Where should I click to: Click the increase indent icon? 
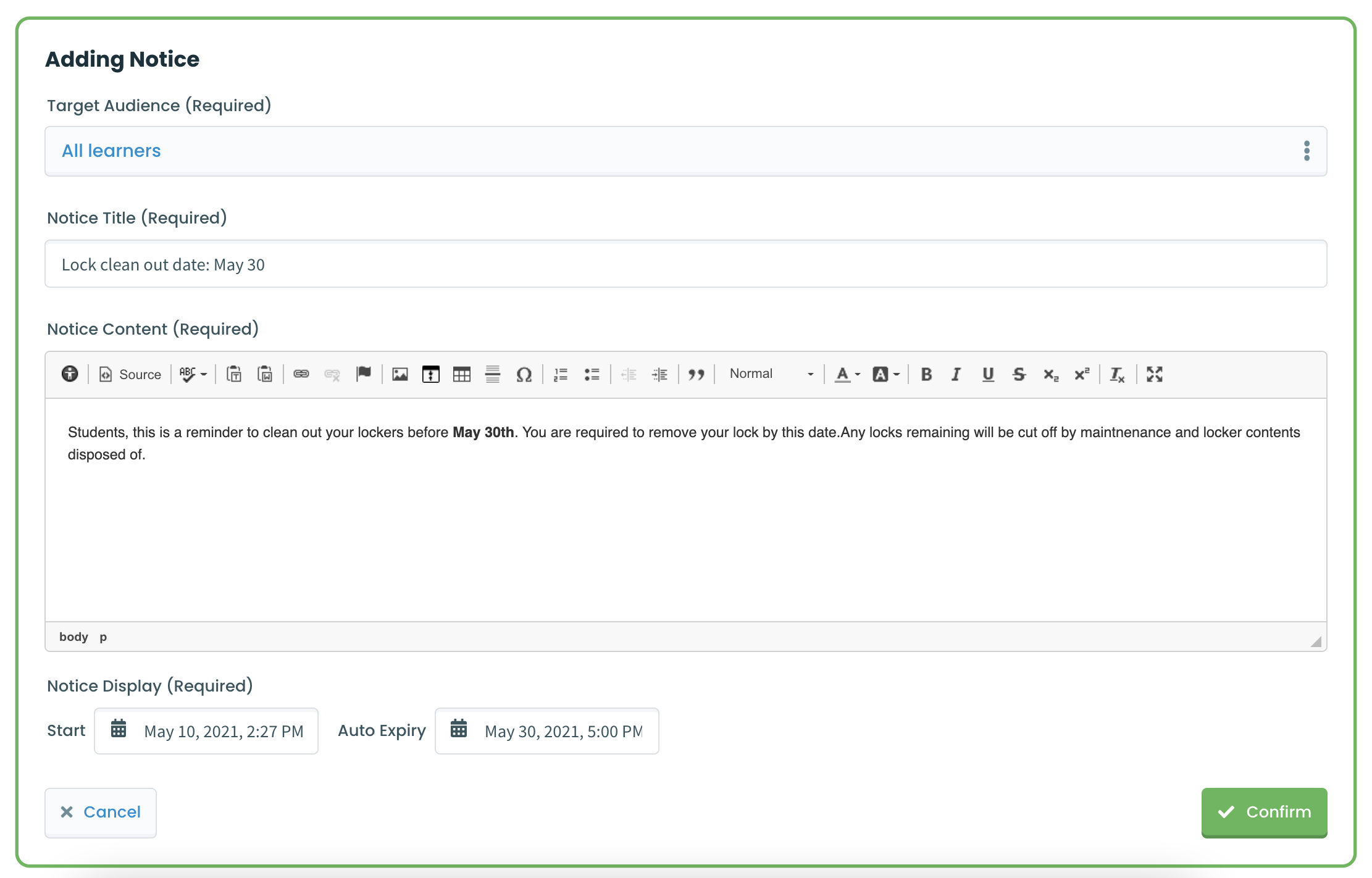point(659,374)
